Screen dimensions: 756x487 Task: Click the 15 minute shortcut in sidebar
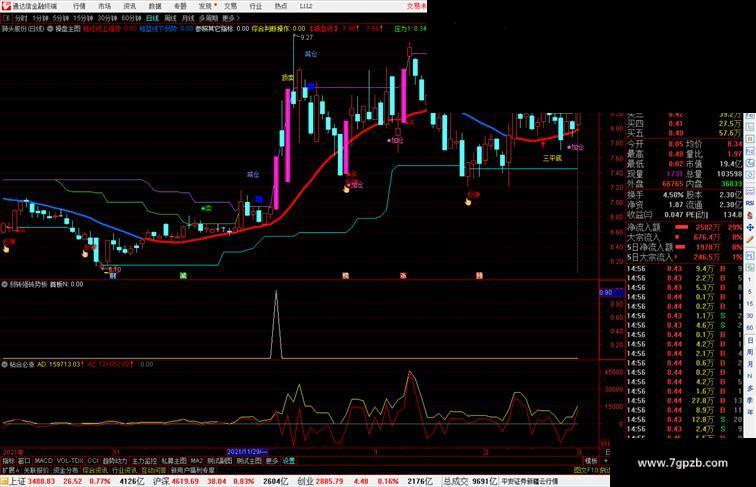[x=750, y=304]
